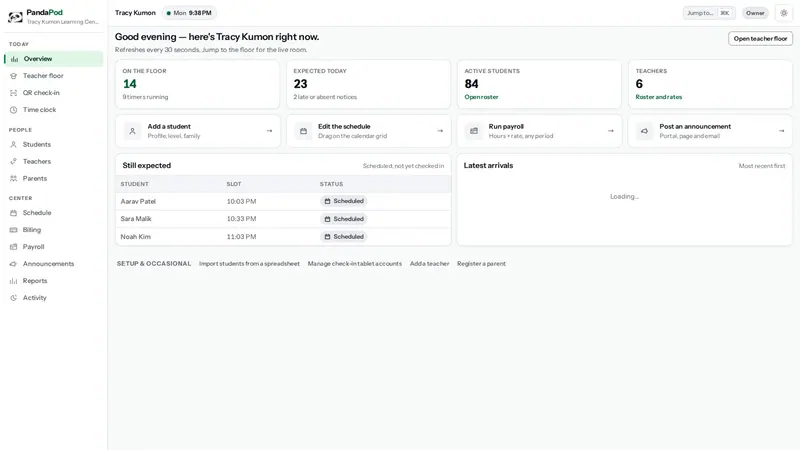Follow the Roster and rates link

tap(659, 97)
